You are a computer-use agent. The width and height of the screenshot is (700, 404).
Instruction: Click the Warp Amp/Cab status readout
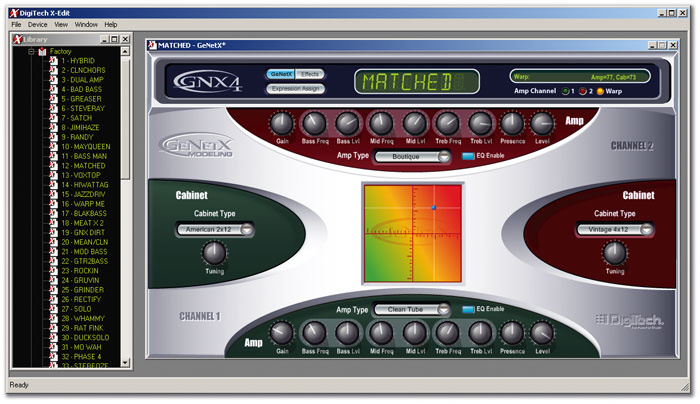[x=580, y=77]
